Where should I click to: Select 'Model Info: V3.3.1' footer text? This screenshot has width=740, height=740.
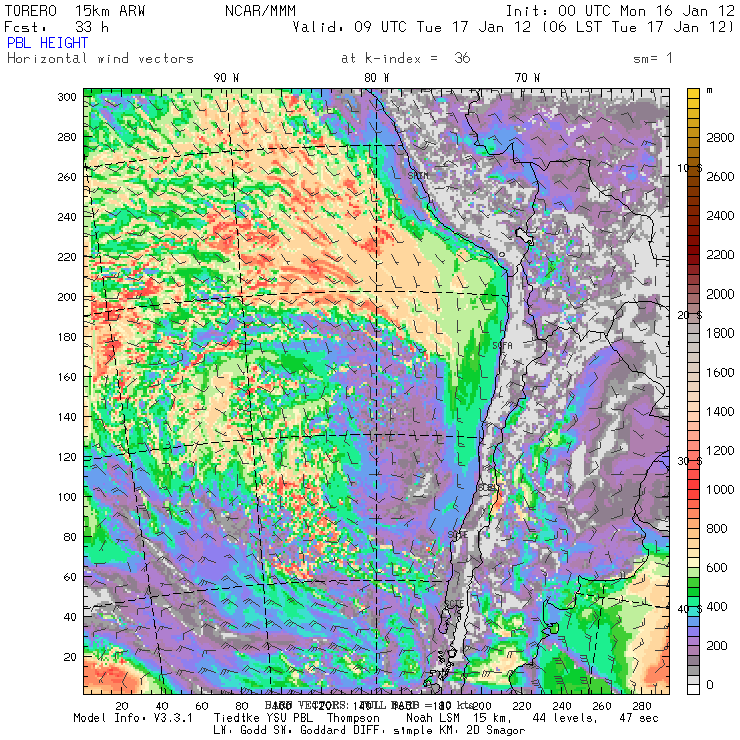pos(133,718)
